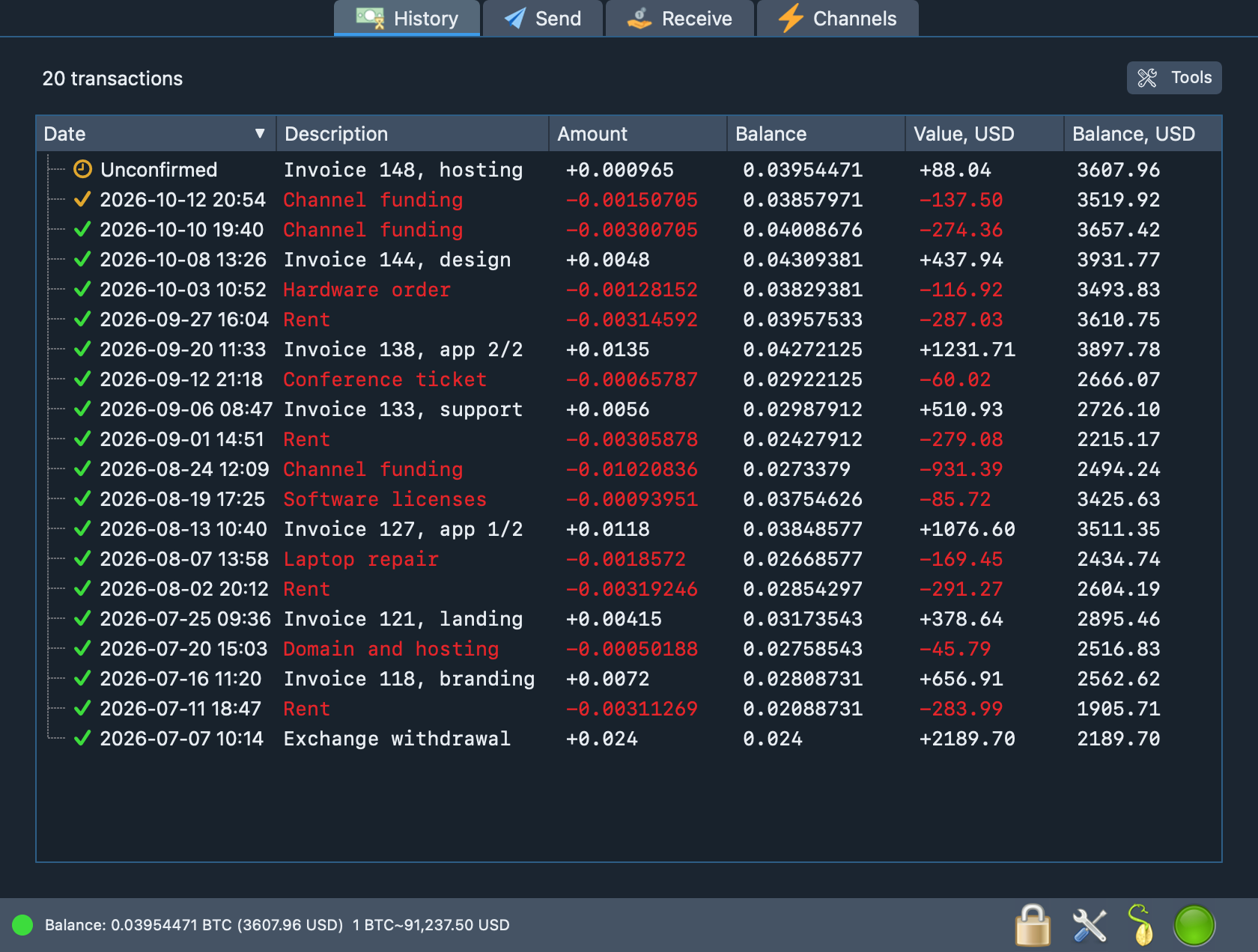Click date '2026-08-24 12:09'
Image resolution: width=1258 pixels, height=952 pixels.
(x=184, y=469)
